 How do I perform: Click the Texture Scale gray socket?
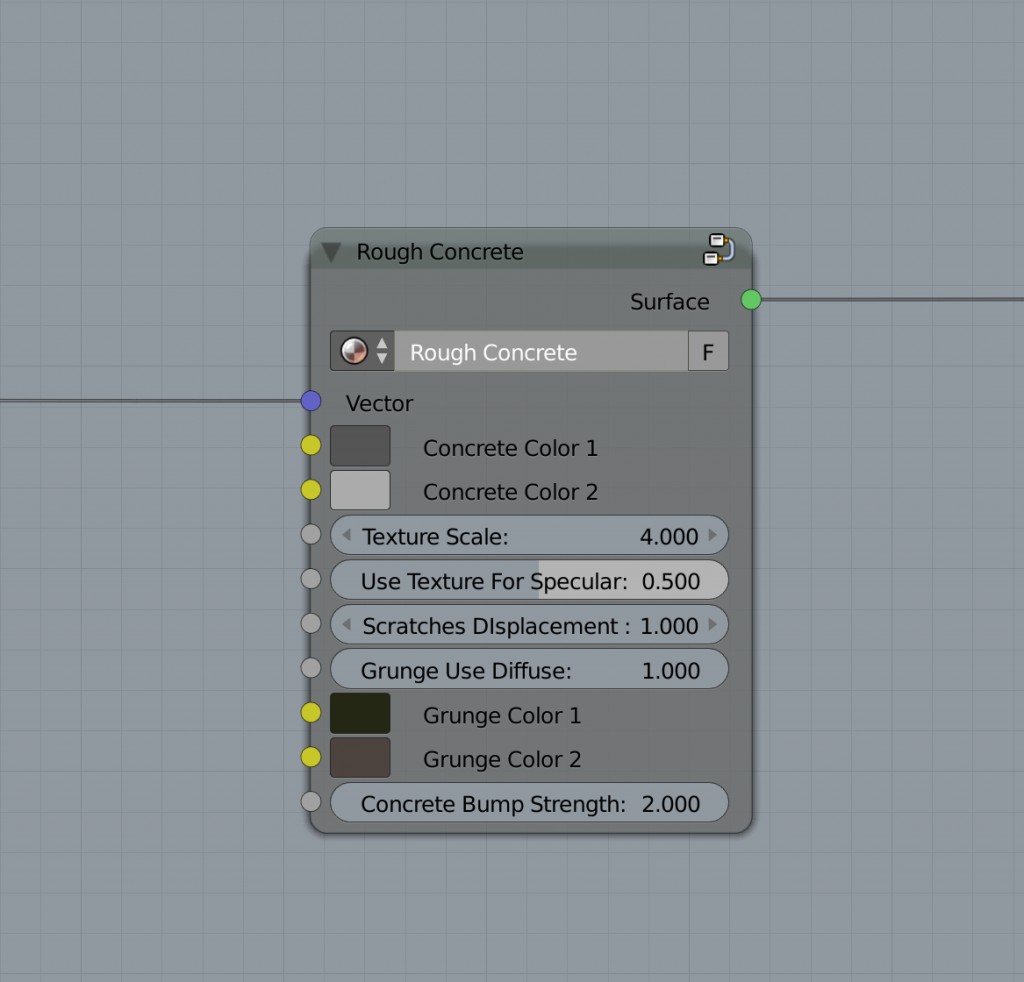tap(311, 535)
